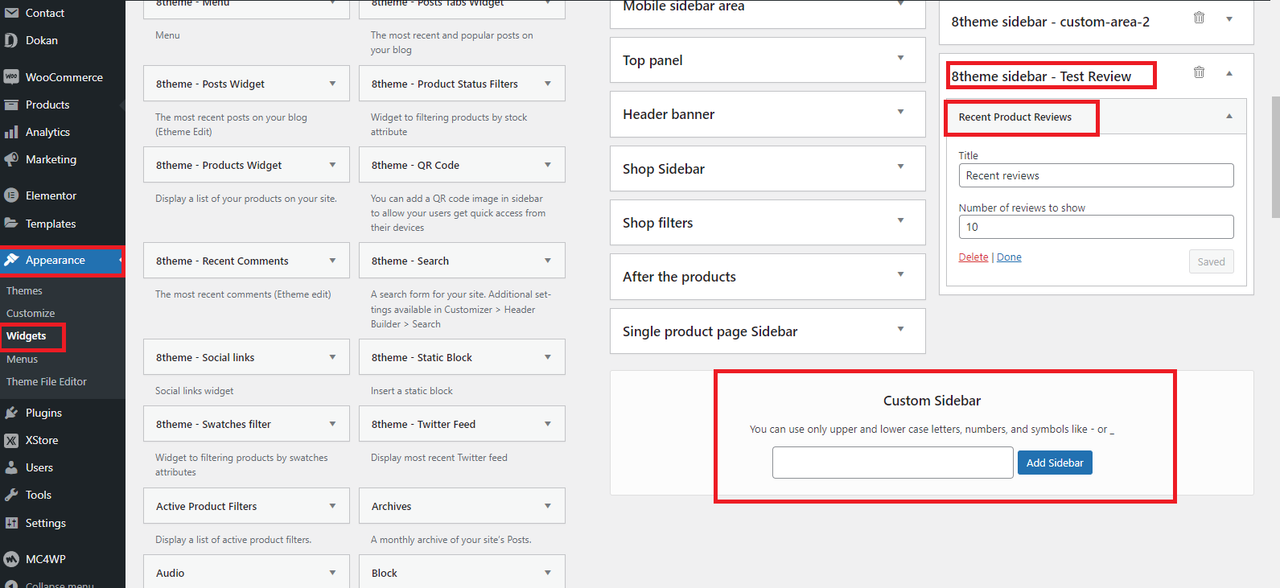Image resolution: width=1280 pixels, height=588 pixels.
Task: Click the Contact menu icon
Action: [11, 13]
